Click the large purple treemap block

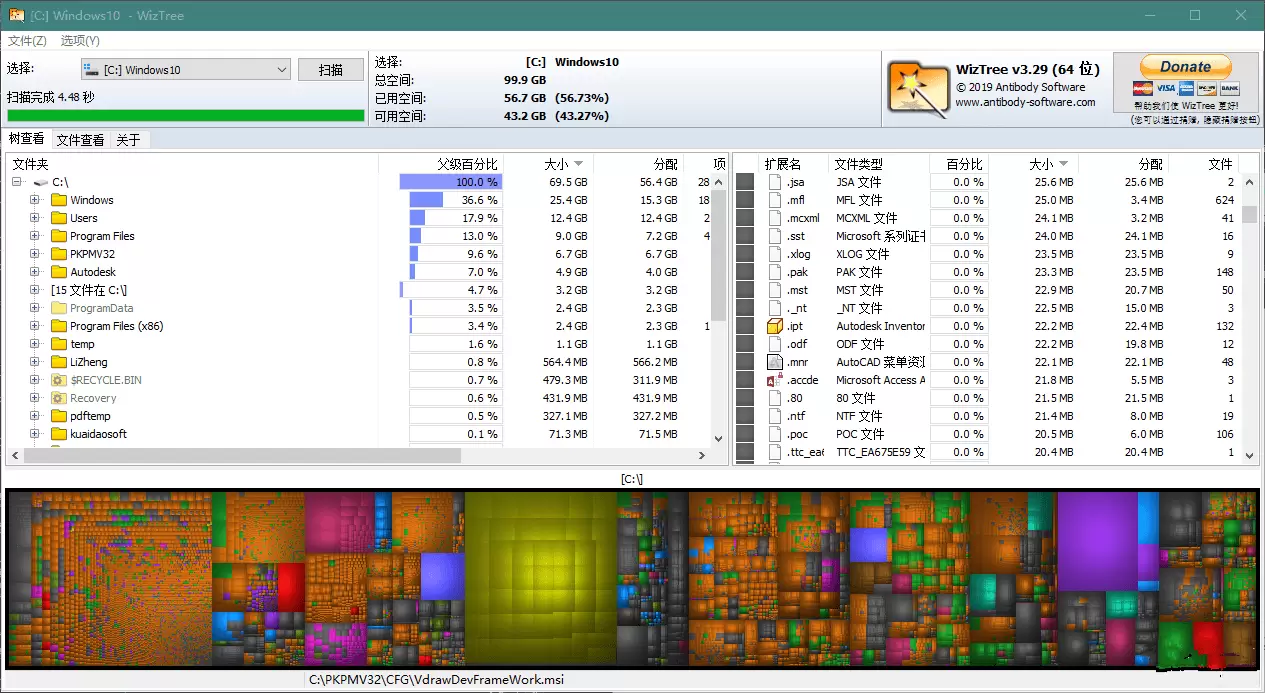[x=1097, y=541]
